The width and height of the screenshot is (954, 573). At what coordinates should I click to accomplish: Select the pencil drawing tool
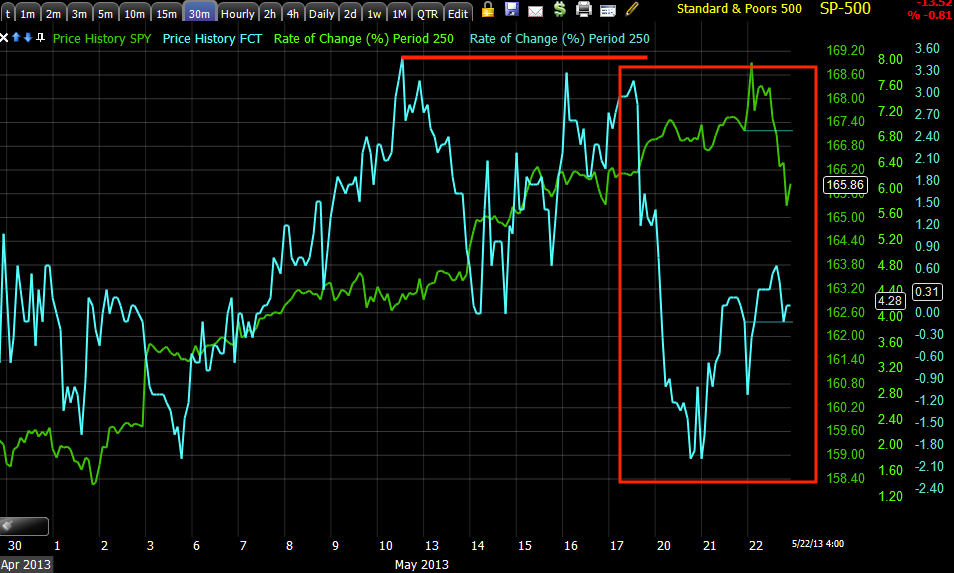pyautogui.click(x=632, y=9)
